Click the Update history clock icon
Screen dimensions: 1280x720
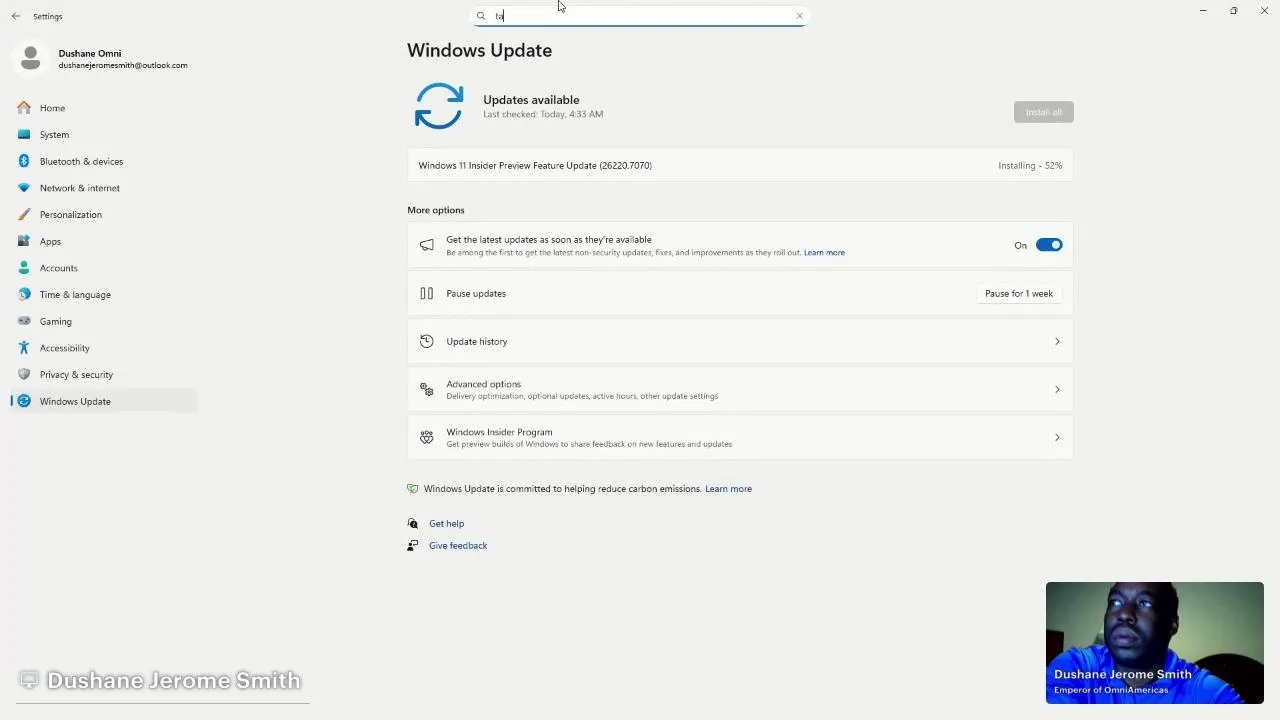point(427,341)
